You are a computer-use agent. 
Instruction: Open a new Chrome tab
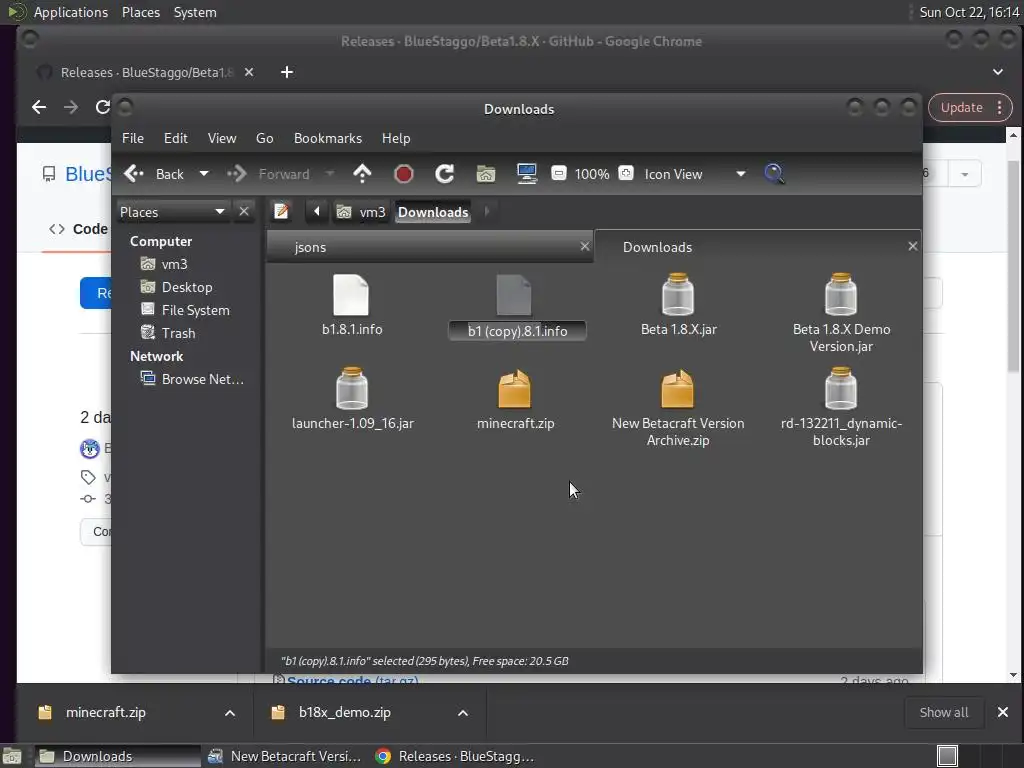coord(287,72)
